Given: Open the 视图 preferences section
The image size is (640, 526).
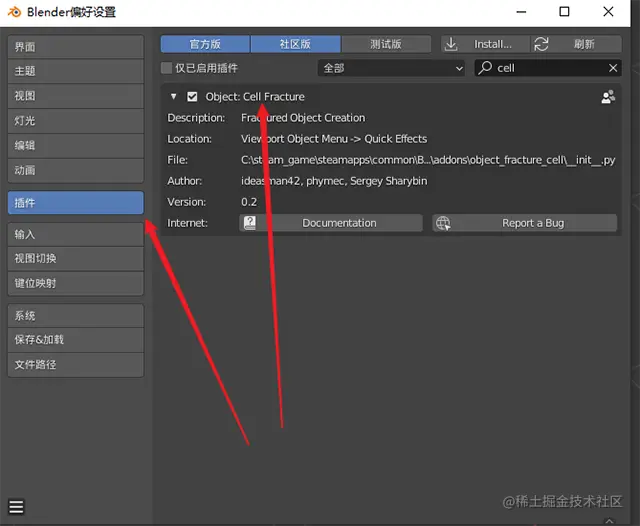Looking at the screenshot, I should (x=76, y=96).
